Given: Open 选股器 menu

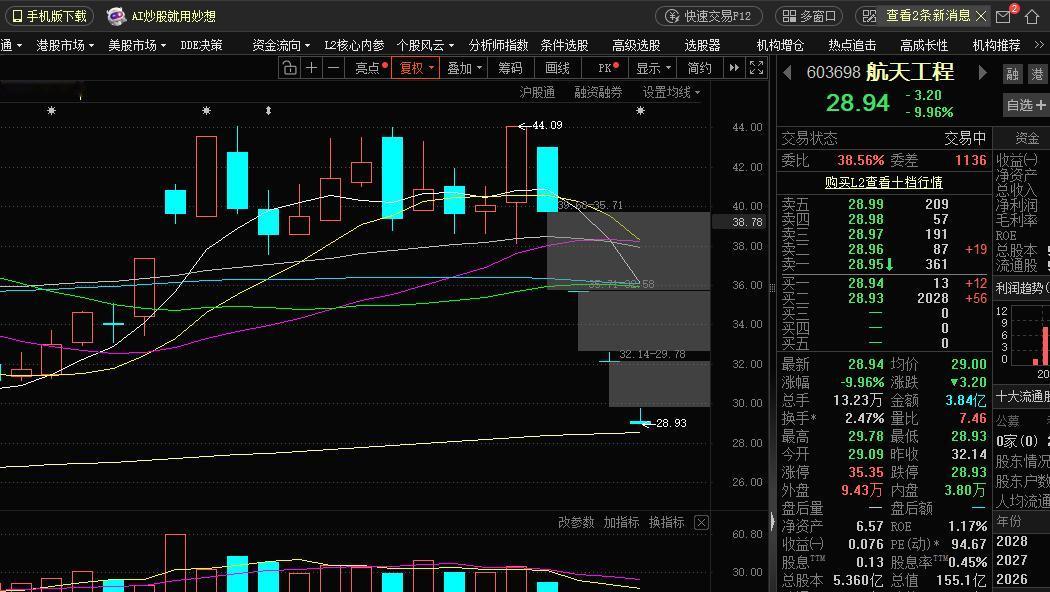Looking at the screenshot, I should 702,45.
